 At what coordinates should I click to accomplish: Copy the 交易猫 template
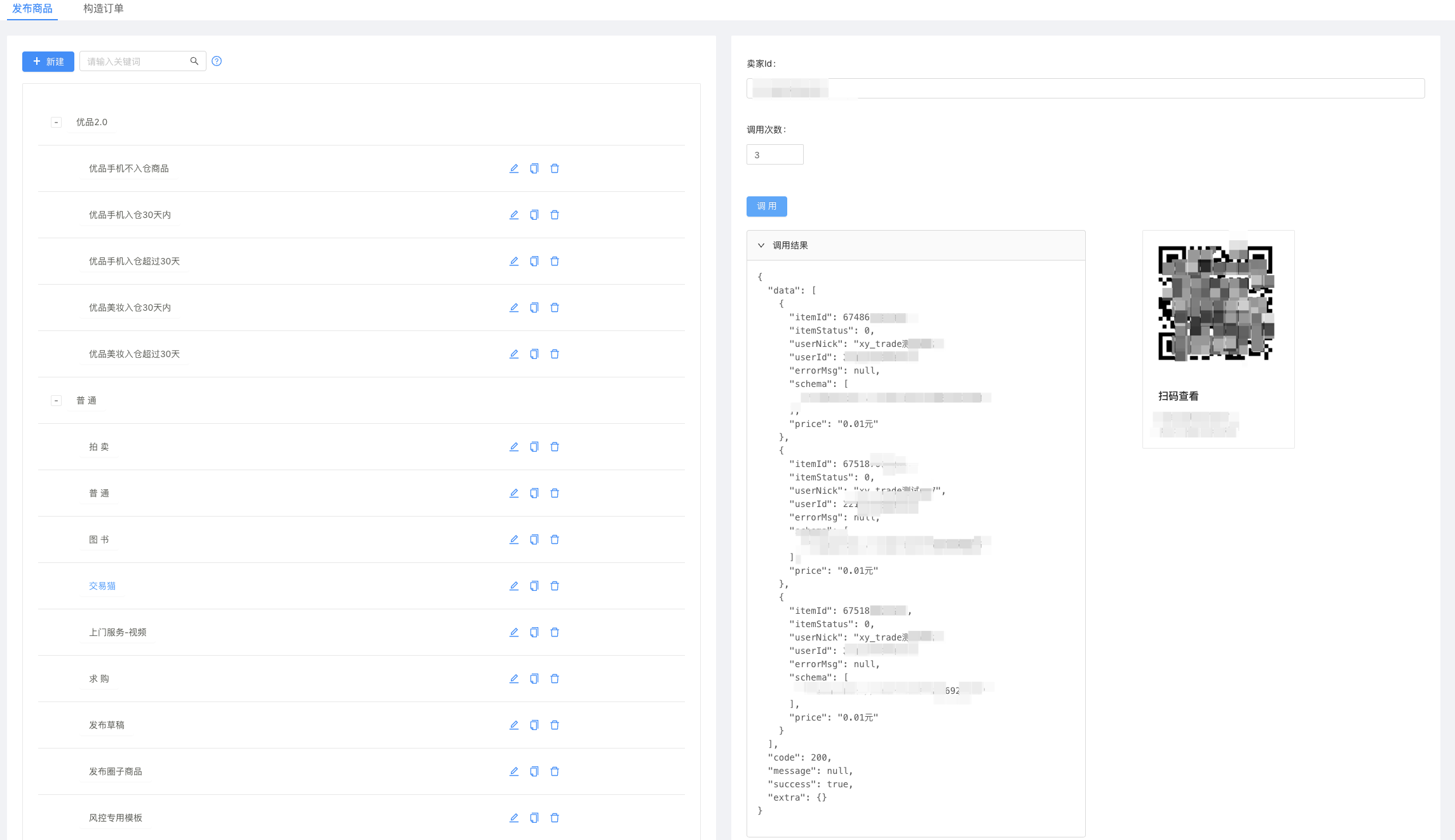(534, 586)
